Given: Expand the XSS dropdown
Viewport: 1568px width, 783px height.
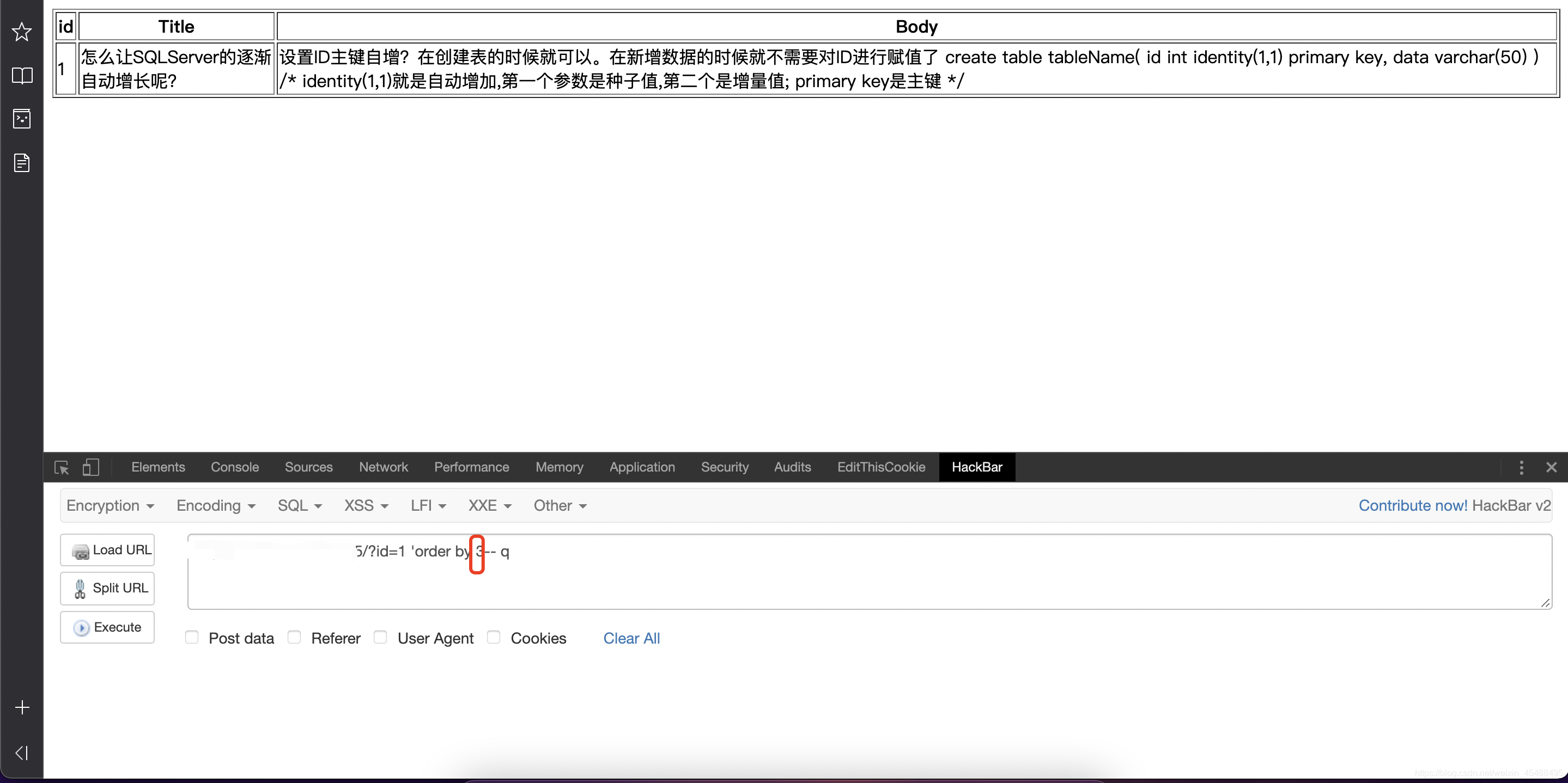Looking at the screenshot, I should pyautogui.click(x=365, y=505).
